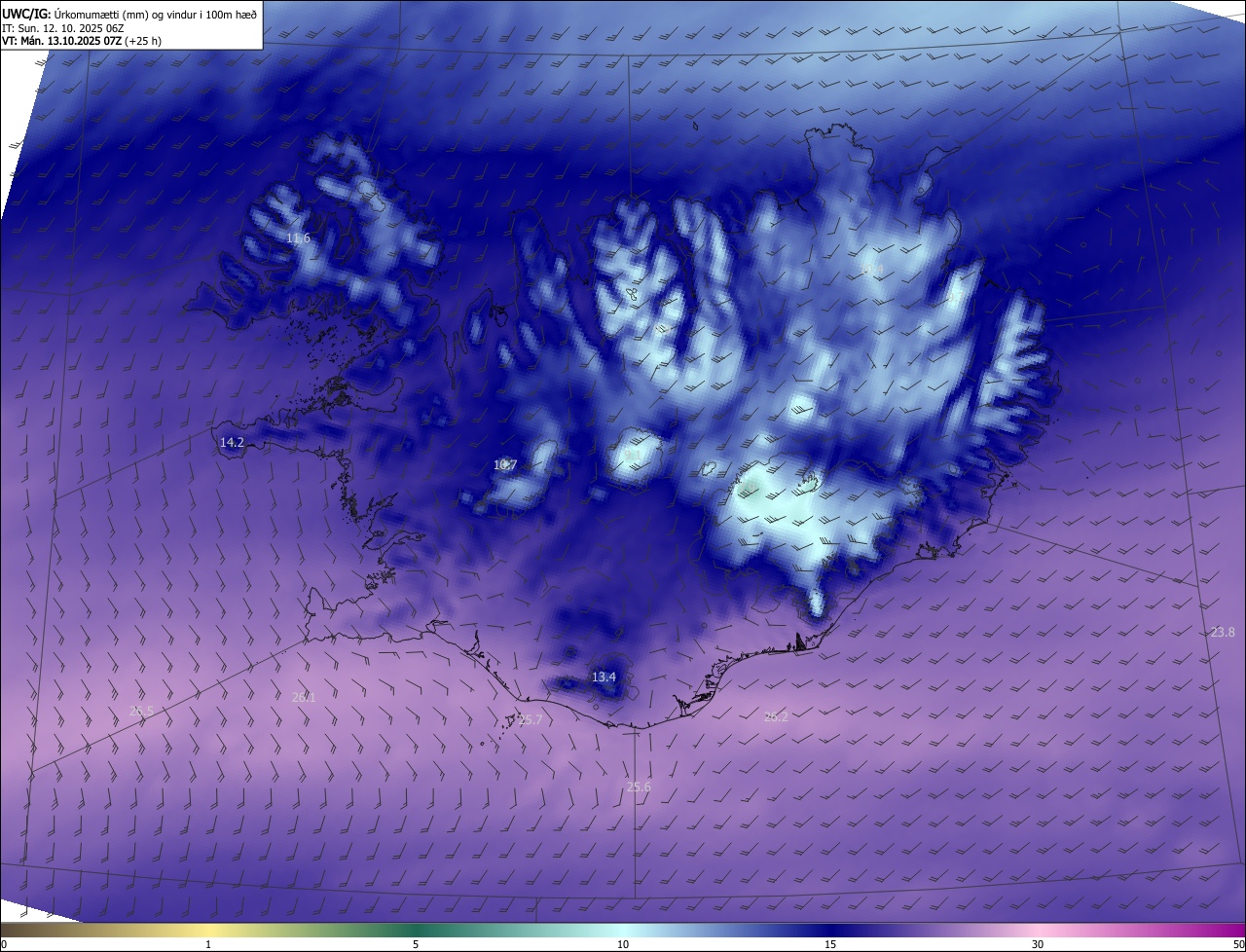The height and width of the screenshot is (952, 1246).
Task: Click the 25.7 value label
Action: 530,720
